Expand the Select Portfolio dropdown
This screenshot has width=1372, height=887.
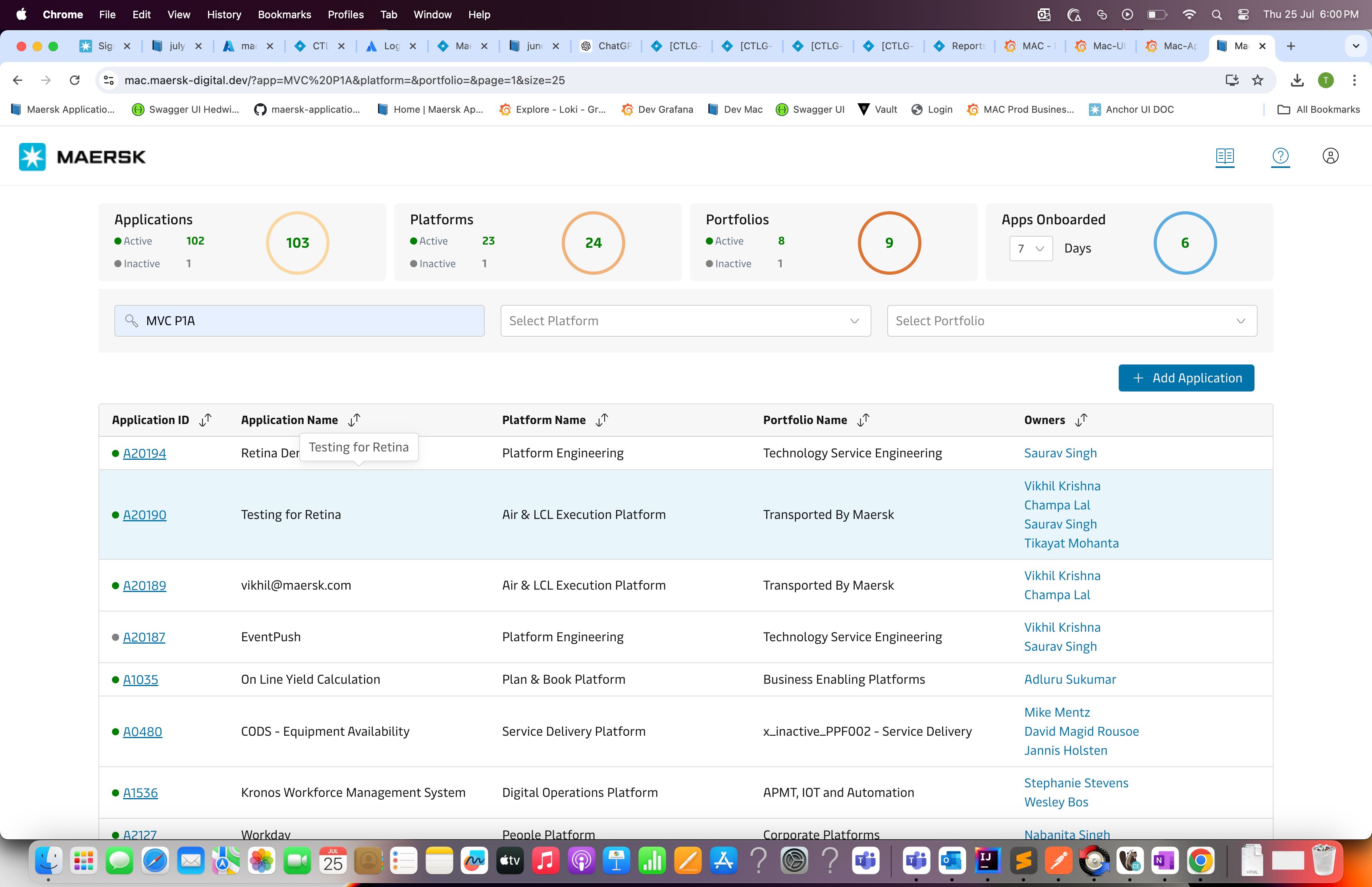coord(1072,321)
